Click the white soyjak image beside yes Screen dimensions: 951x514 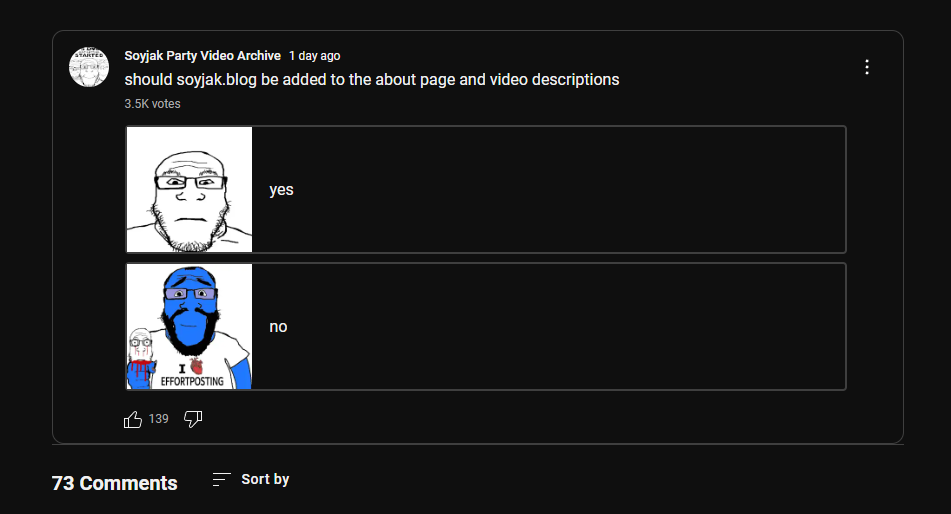[189, 189]
